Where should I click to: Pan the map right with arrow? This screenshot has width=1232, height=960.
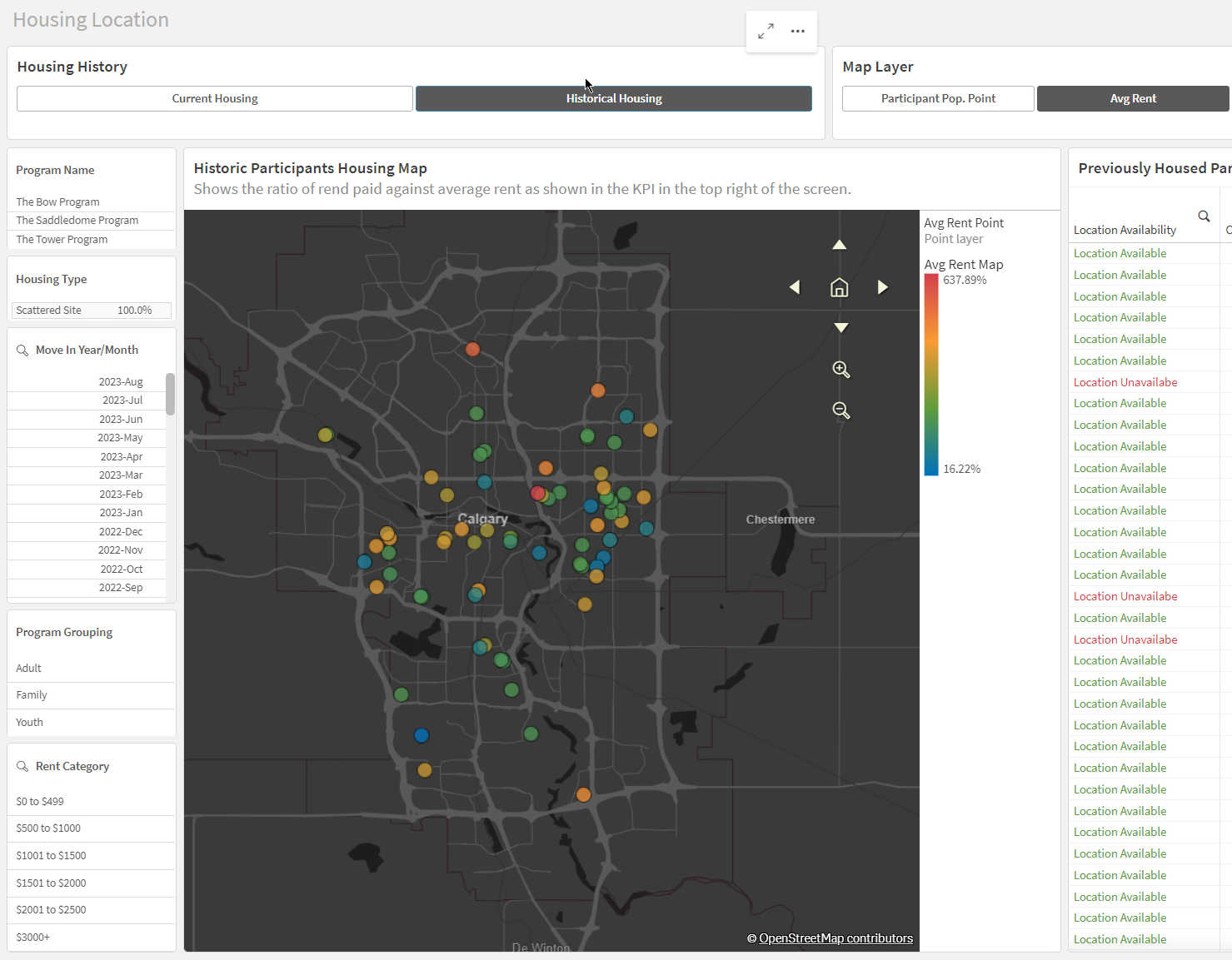883,287
